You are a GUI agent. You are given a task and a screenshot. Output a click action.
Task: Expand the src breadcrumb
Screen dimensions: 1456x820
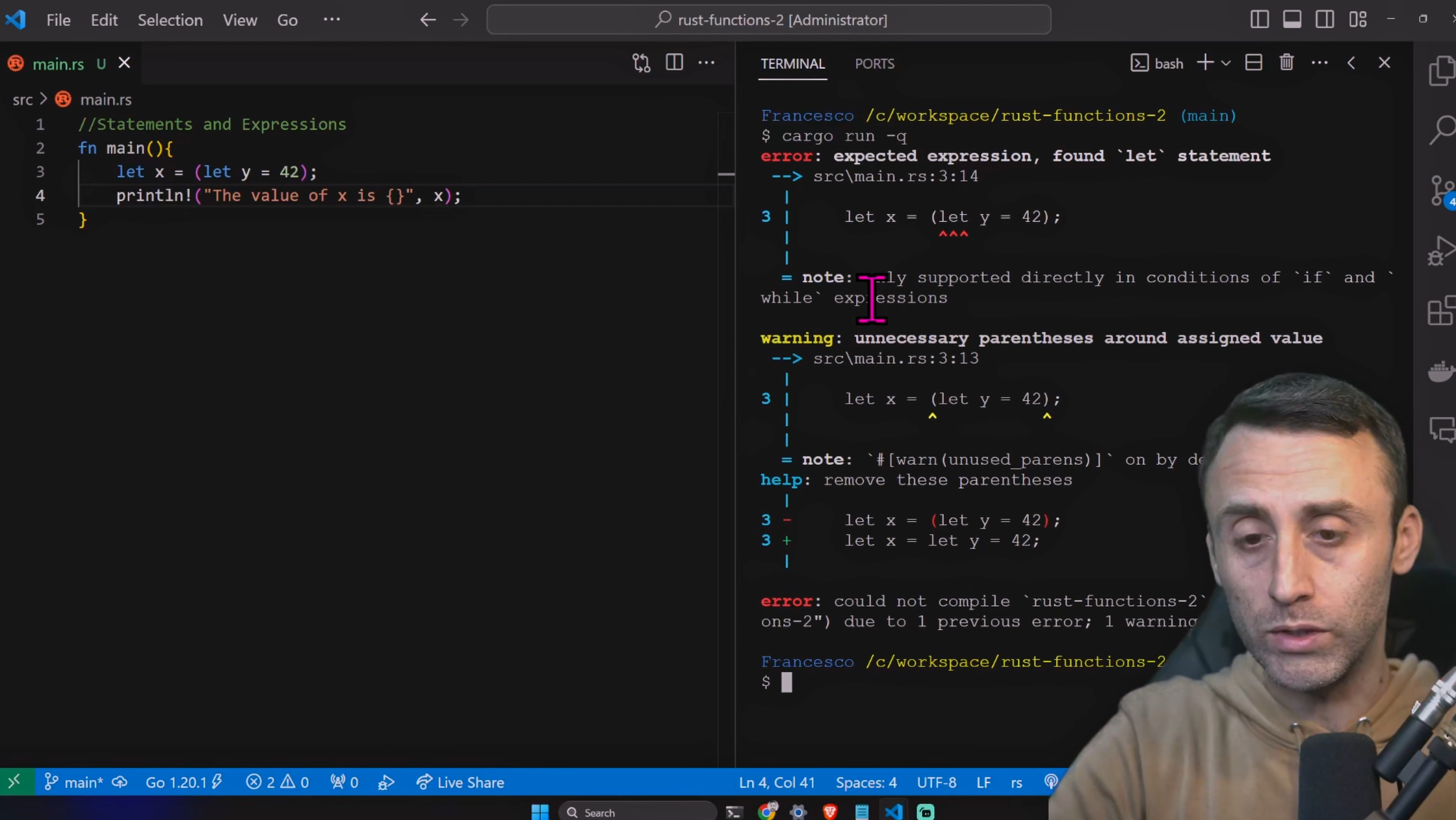coord(23,99)
